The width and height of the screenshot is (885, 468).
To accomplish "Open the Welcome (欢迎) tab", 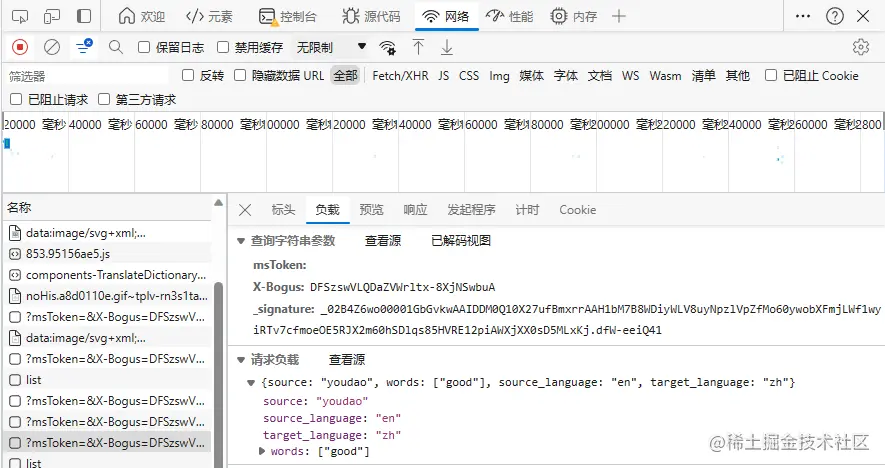I will pos(142,16).
